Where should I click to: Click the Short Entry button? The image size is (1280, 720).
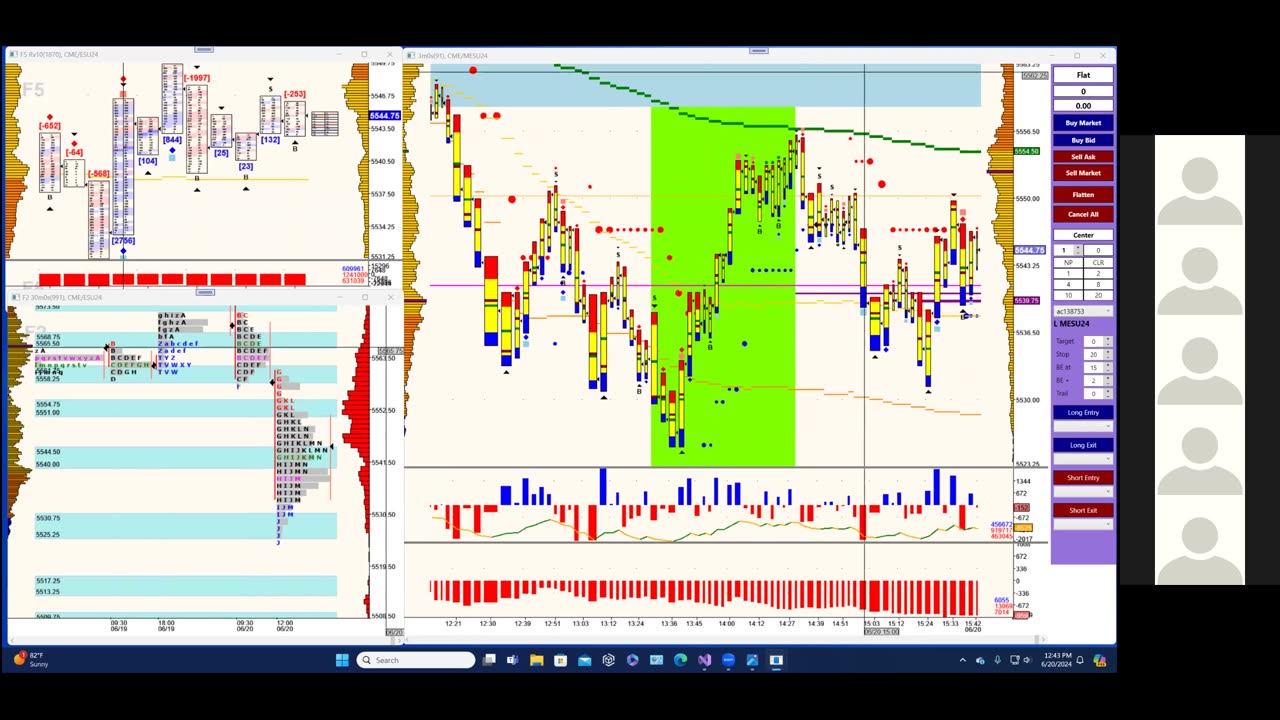coord(1083,478)
